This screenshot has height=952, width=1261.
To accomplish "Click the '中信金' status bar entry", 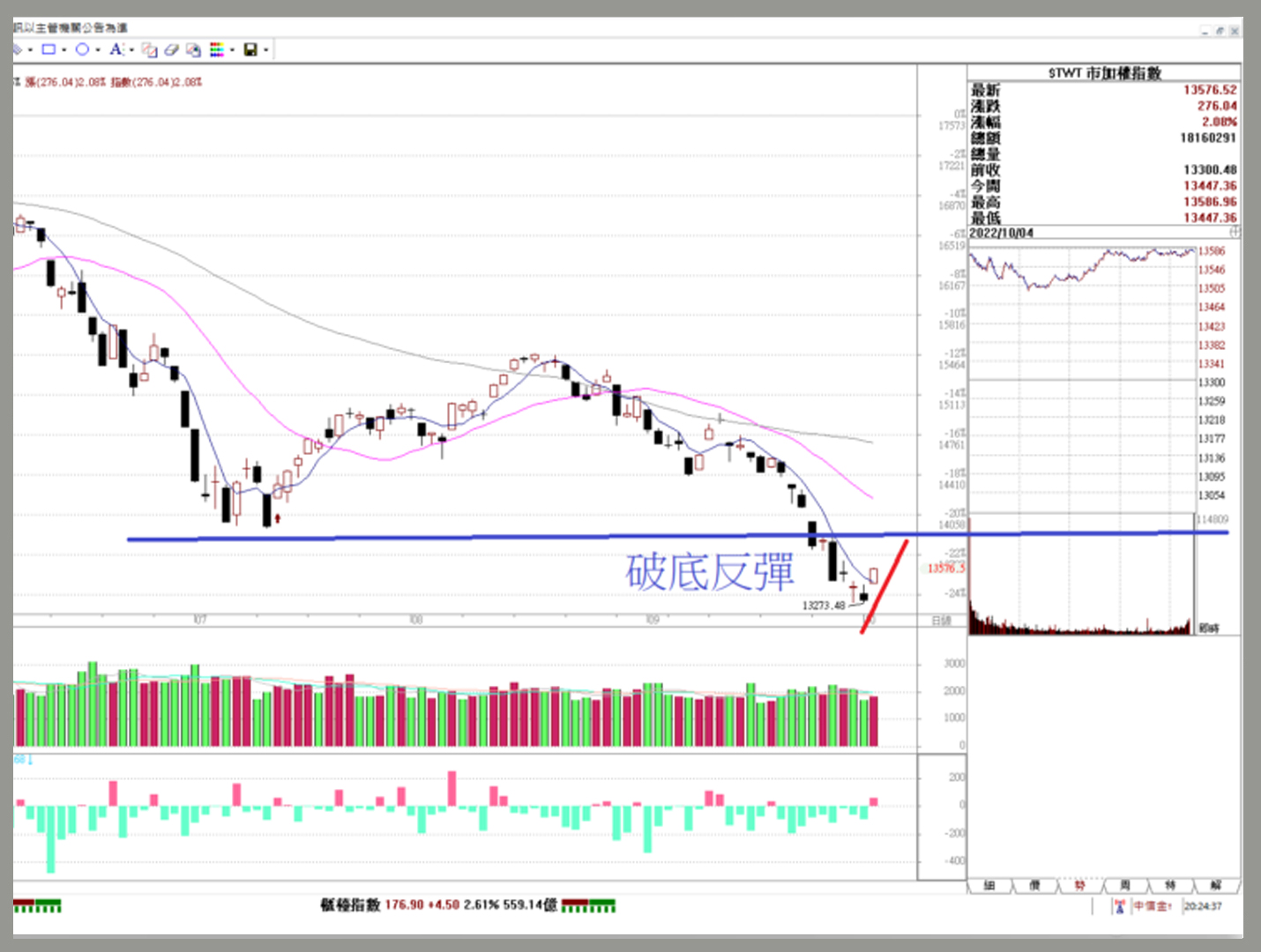I will pyautogui.click(x=1152, y=906).
